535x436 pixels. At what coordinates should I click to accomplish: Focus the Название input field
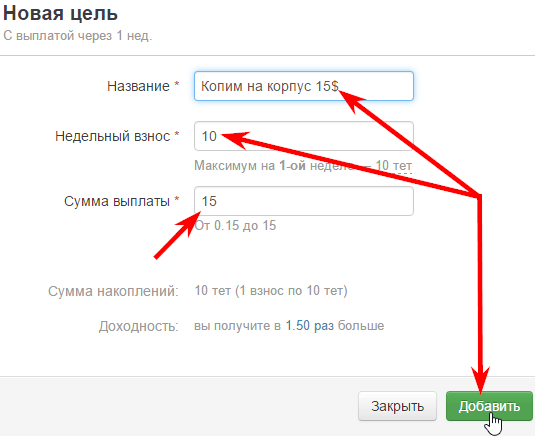point(304,86)
